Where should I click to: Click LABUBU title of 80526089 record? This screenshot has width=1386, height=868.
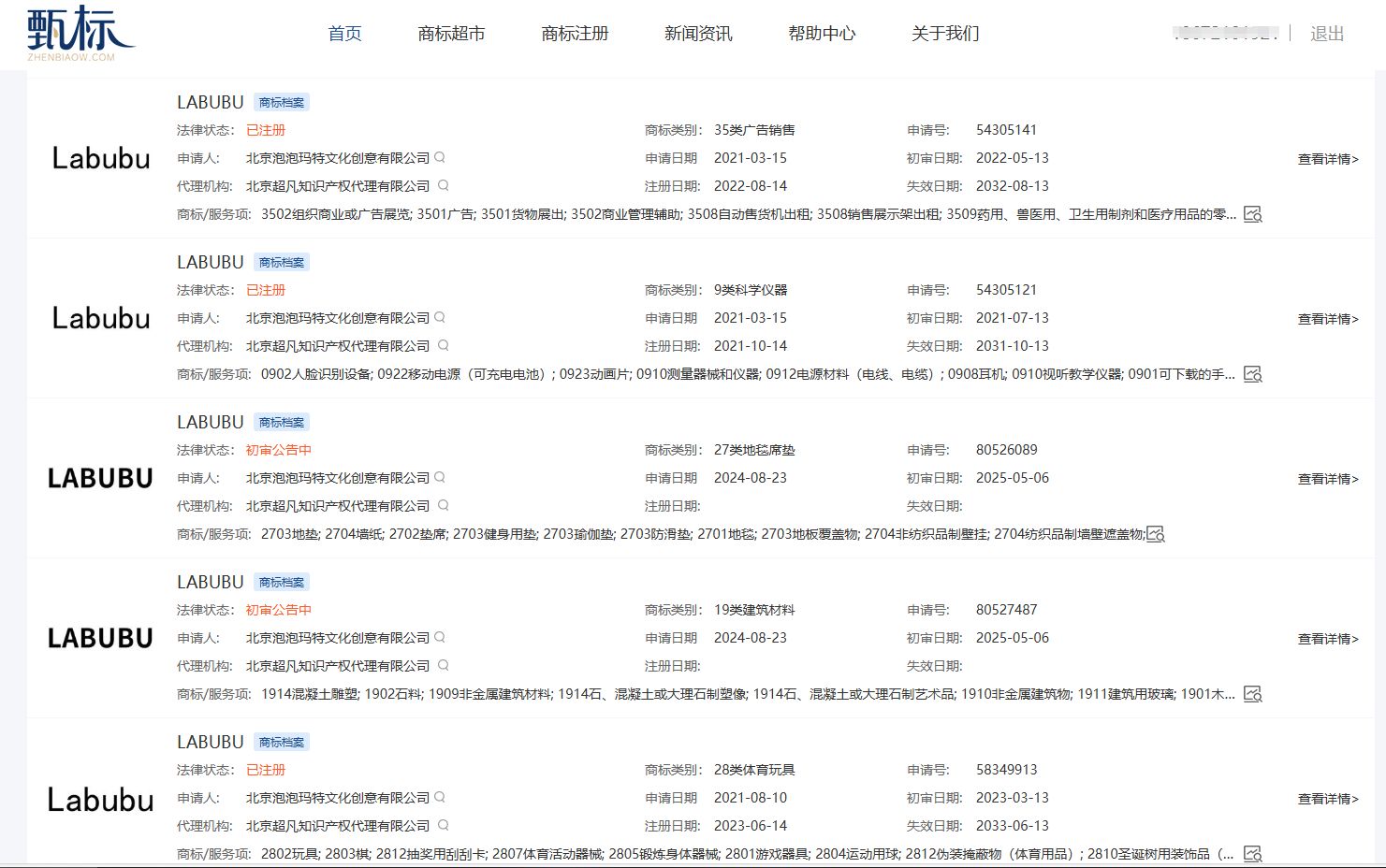tap(211, 422)
